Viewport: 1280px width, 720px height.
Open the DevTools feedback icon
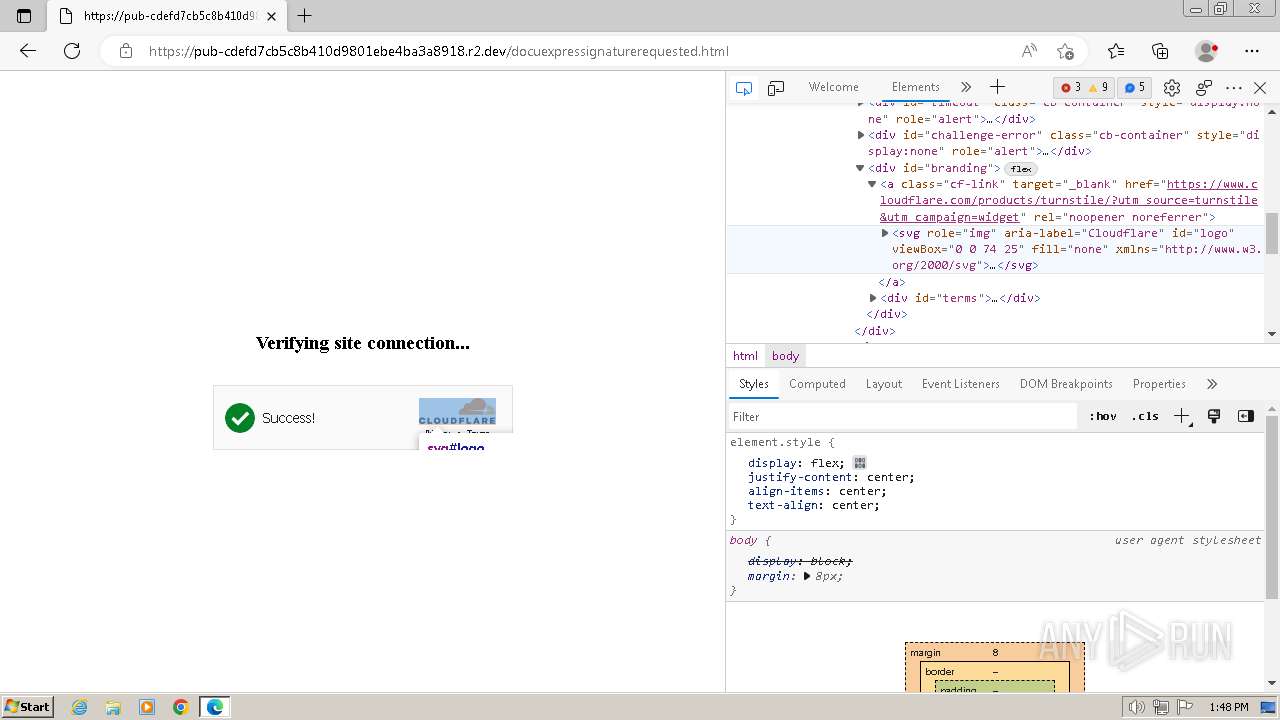pos(1204,88)
